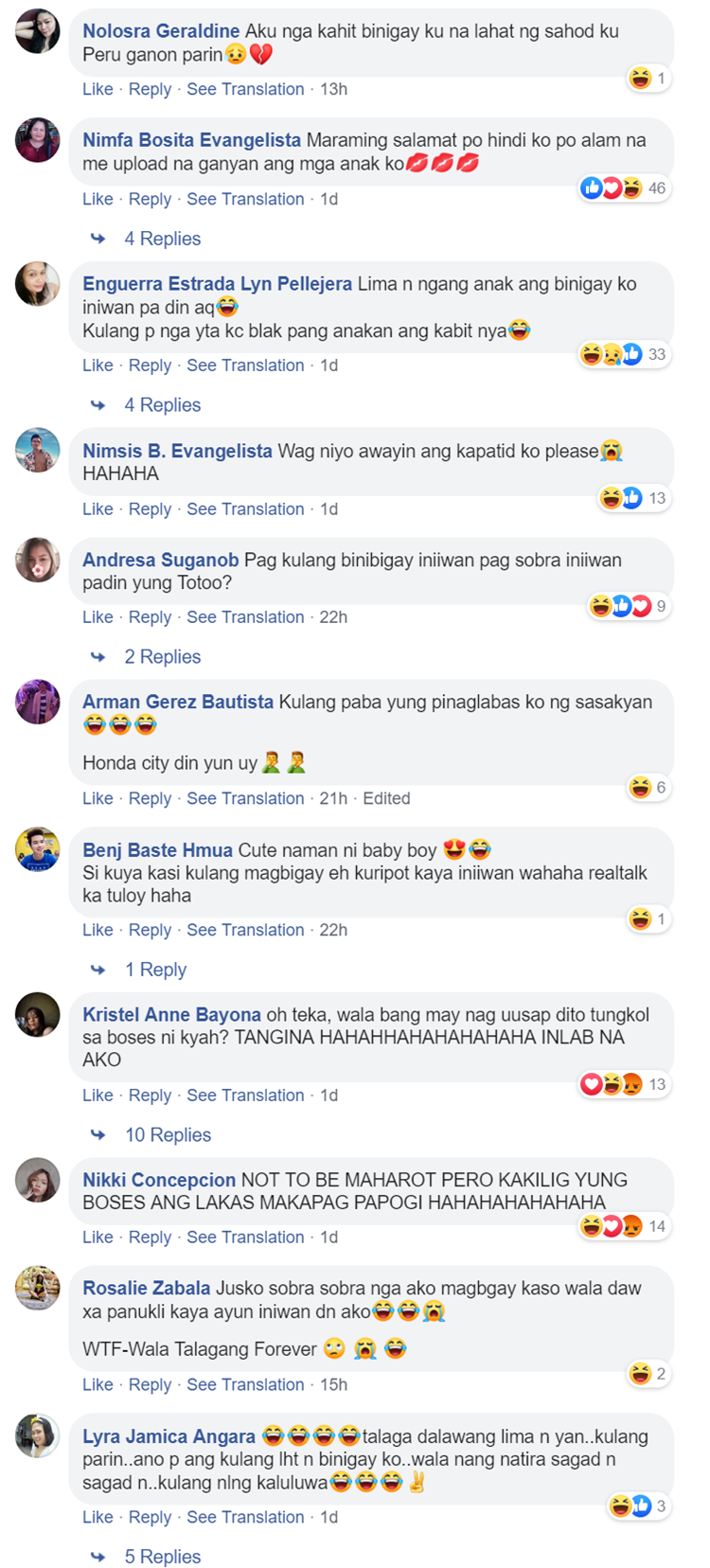The width and height of the screenshot is (710, 1568).
Task: Like Nolosra Geraldine's comment
Action: 98,89
